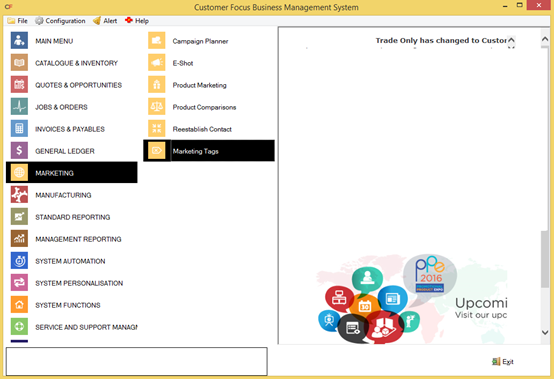This screenshot has width=554, height=379.
Task: Click the General Ledger dollar icon
Action: (19, 151)
